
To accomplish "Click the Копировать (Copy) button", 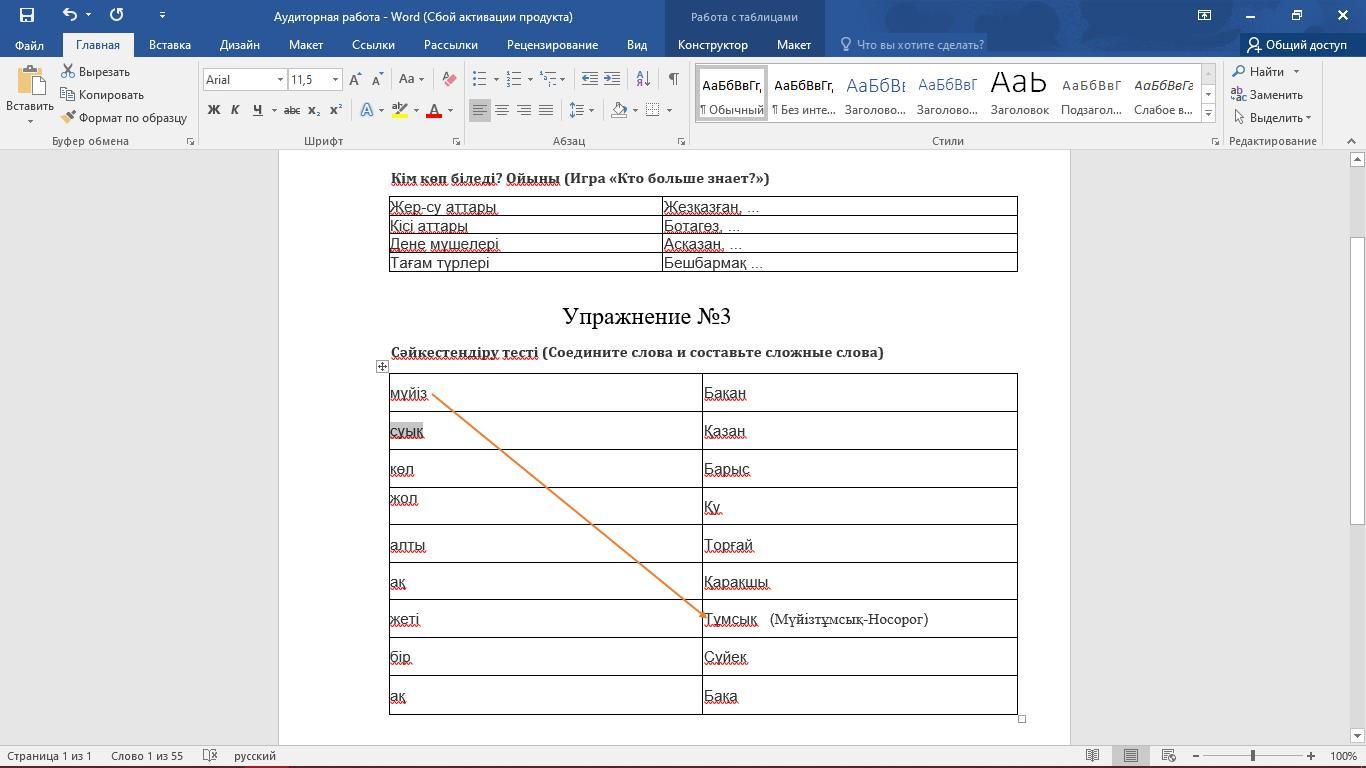I will pos(102,95).
